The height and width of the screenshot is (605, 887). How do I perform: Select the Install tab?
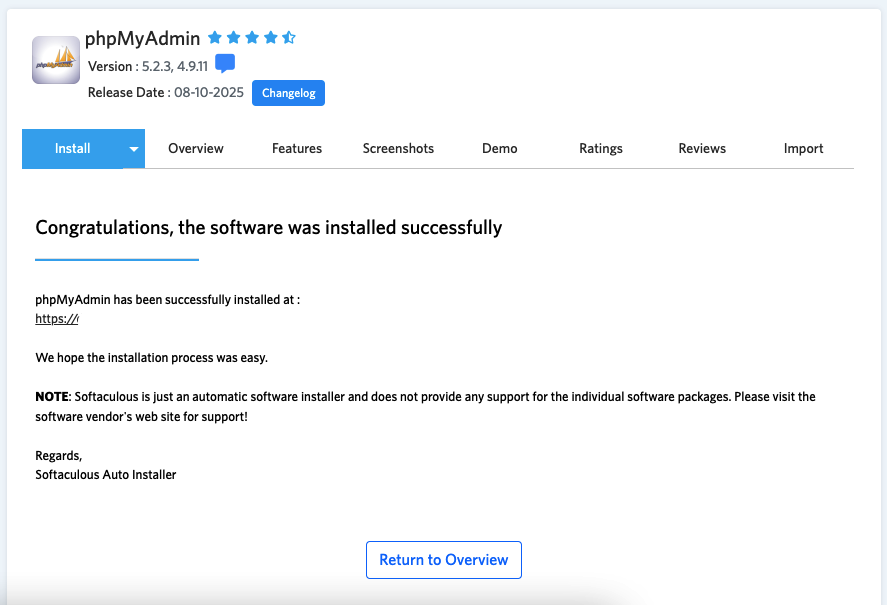pyautogui.click(x=72, y=149)
